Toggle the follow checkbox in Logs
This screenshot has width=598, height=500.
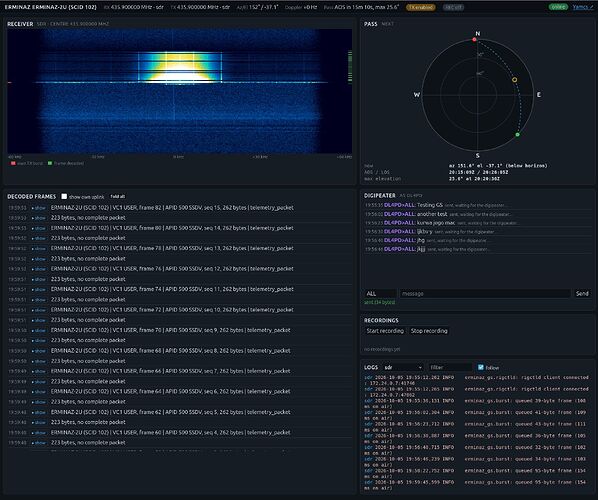click(x=481, y=367)
